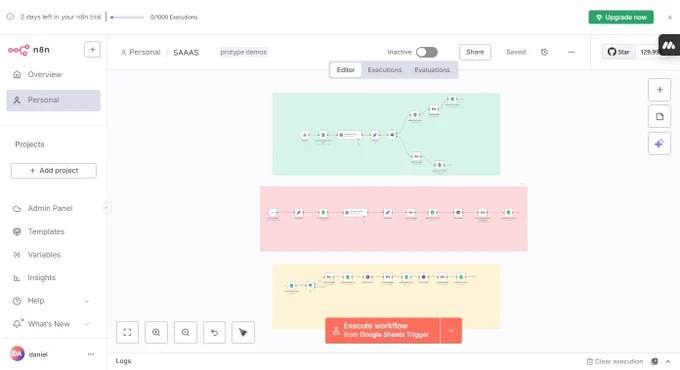Click the Logs panel label
The image size is (680, 370).
coord(123,361)
